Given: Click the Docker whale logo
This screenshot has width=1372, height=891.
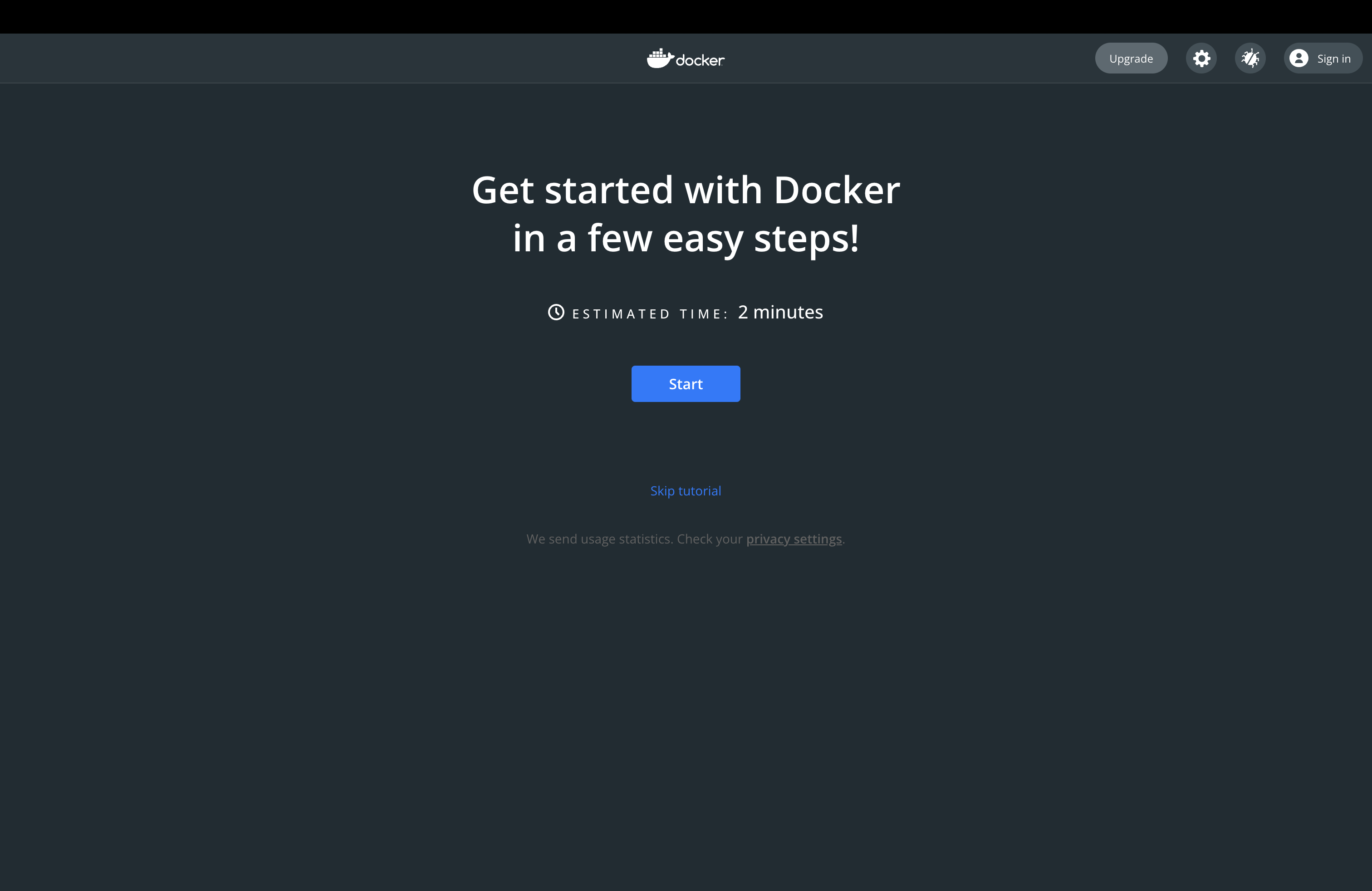Looking at the screenshot, I should [660, 58].
